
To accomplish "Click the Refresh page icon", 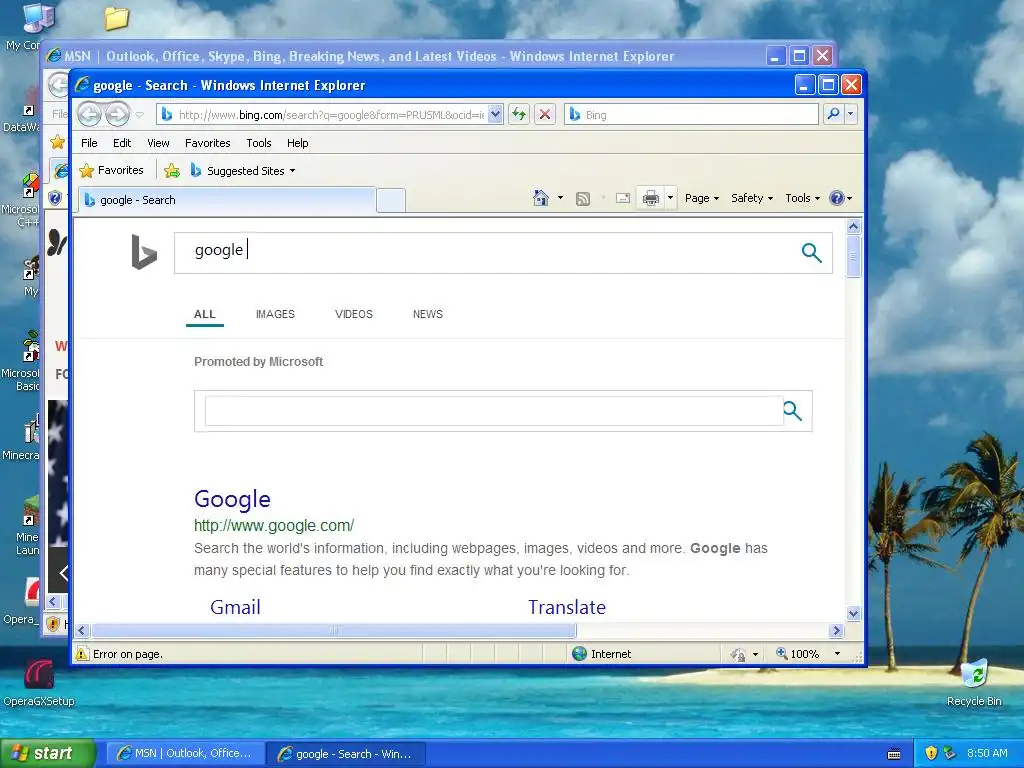I will tap(519, 114).
